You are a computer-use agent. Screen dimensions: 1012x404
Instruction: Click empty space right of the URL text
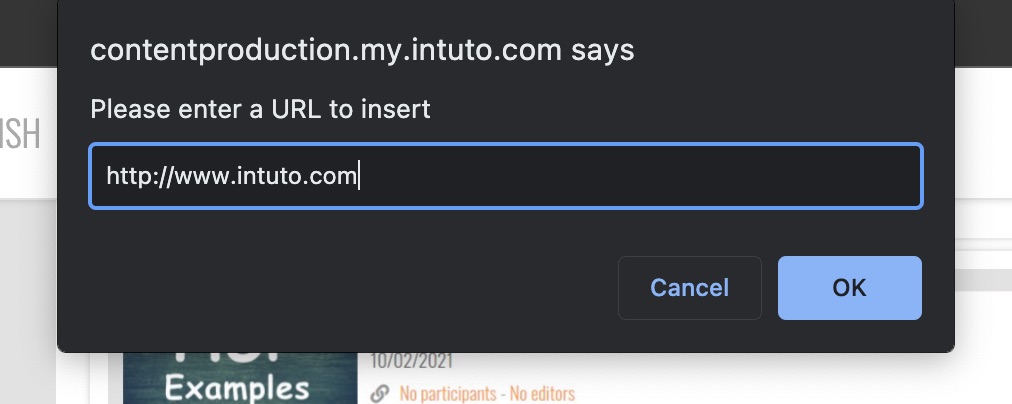(640, 177)
